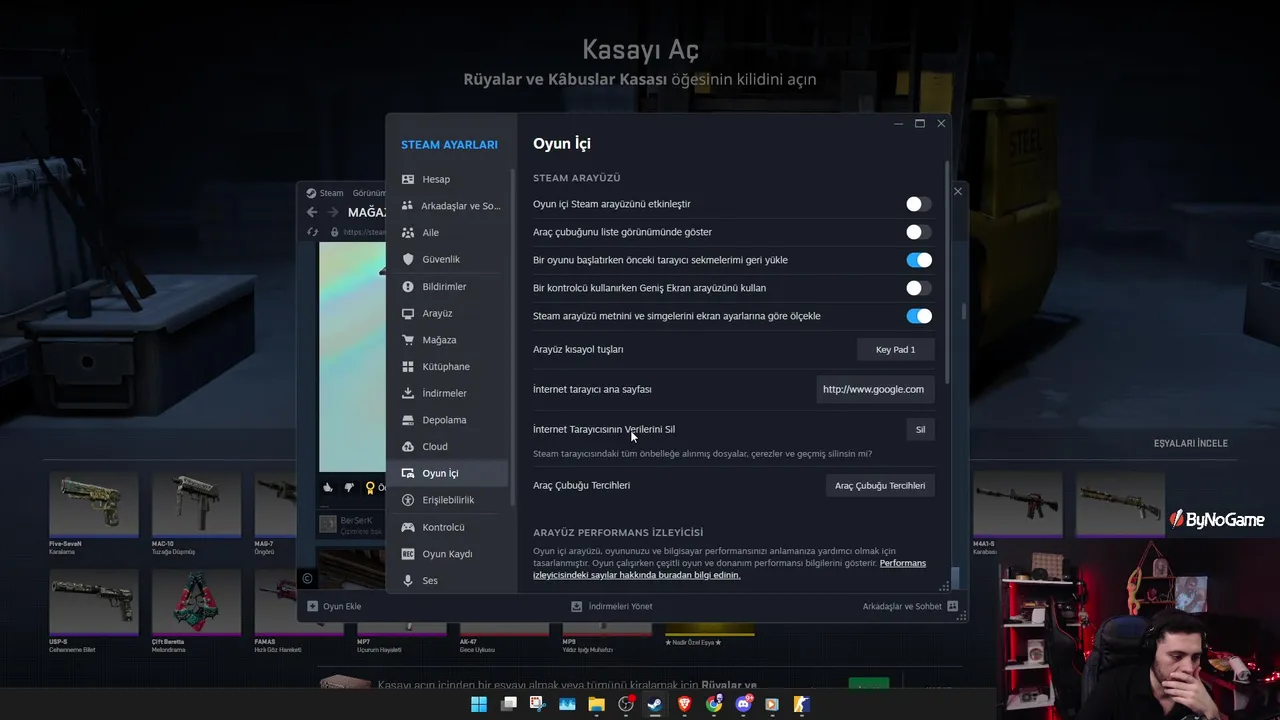Open Brave browser from taskbar

coord(685,704)
